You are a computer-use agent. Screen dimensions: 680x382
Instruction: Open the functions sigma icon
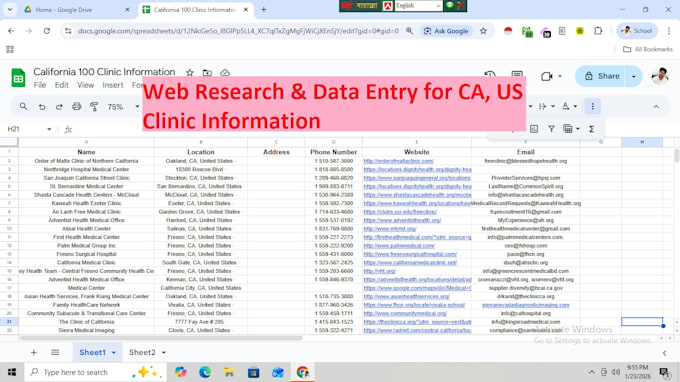point(592,129)
